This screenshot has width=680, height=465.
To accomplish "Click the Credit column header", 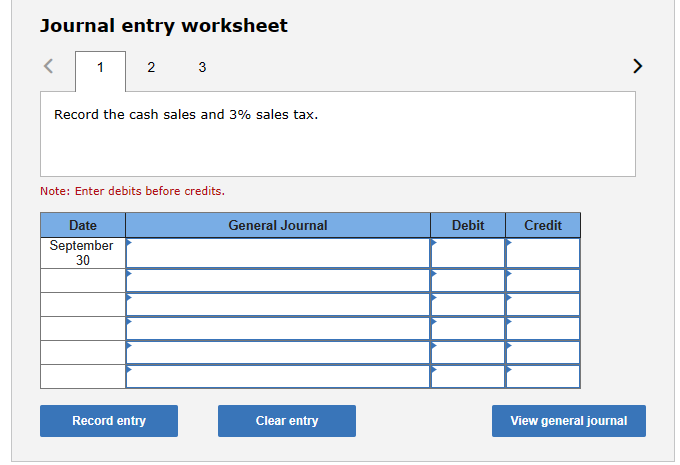I will 543,225.
